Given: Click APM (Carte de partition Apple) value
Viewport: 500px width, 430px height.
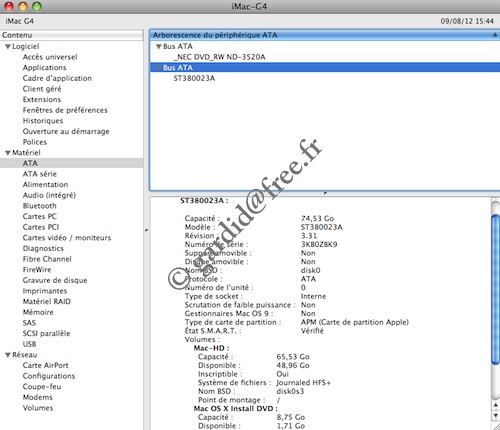Looking at the screenshot, I should tap(355, 322).
